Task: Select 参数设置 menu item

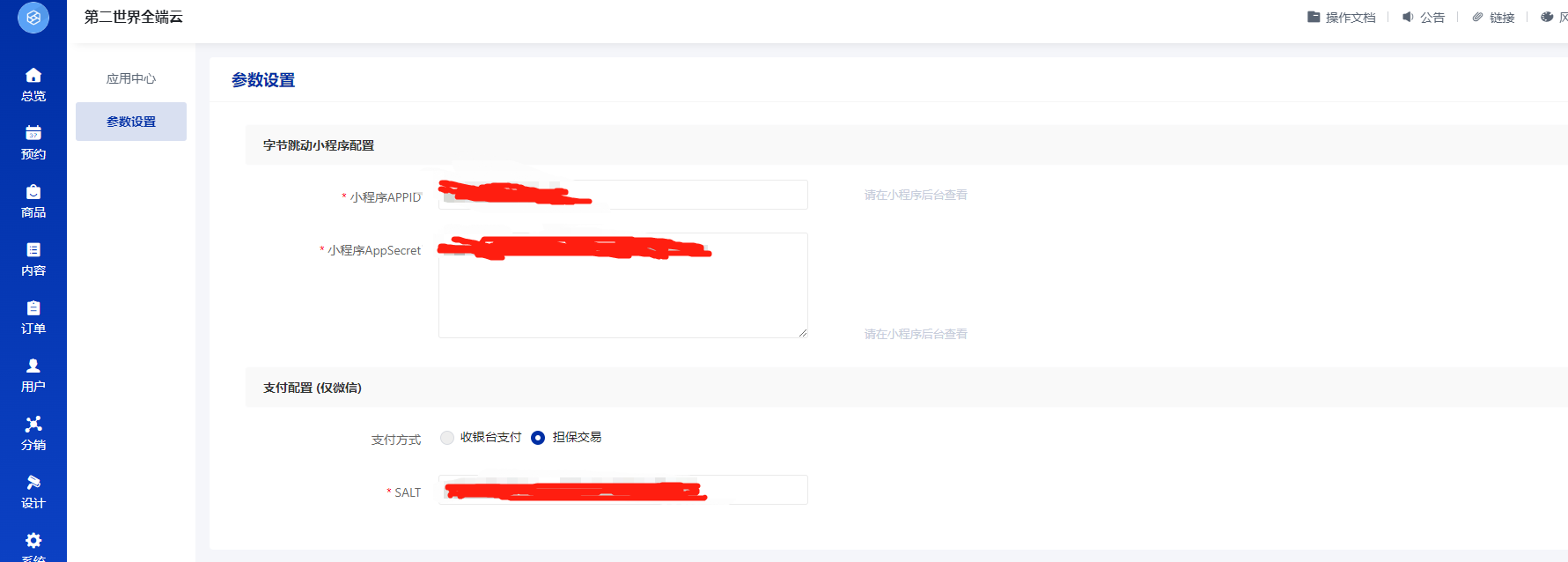Action: 131,122
